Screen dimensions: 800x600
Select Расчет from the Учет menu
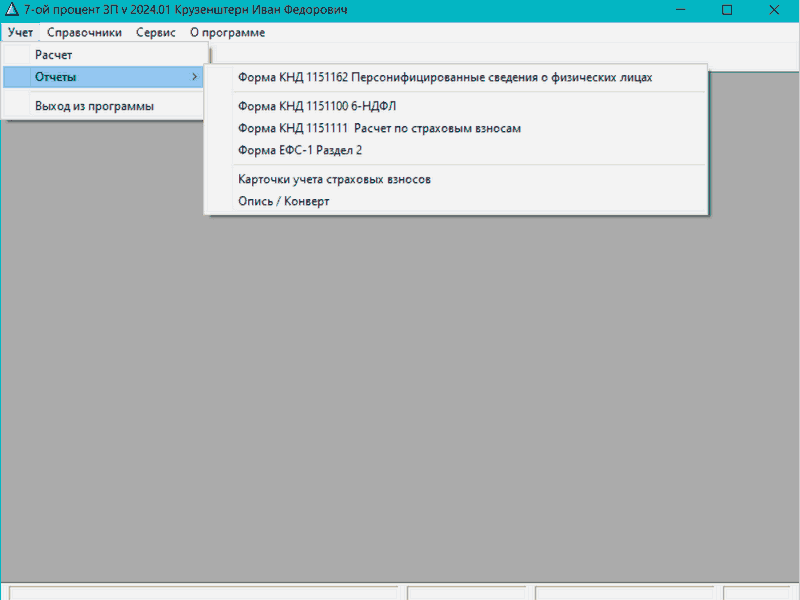(54, 55)
